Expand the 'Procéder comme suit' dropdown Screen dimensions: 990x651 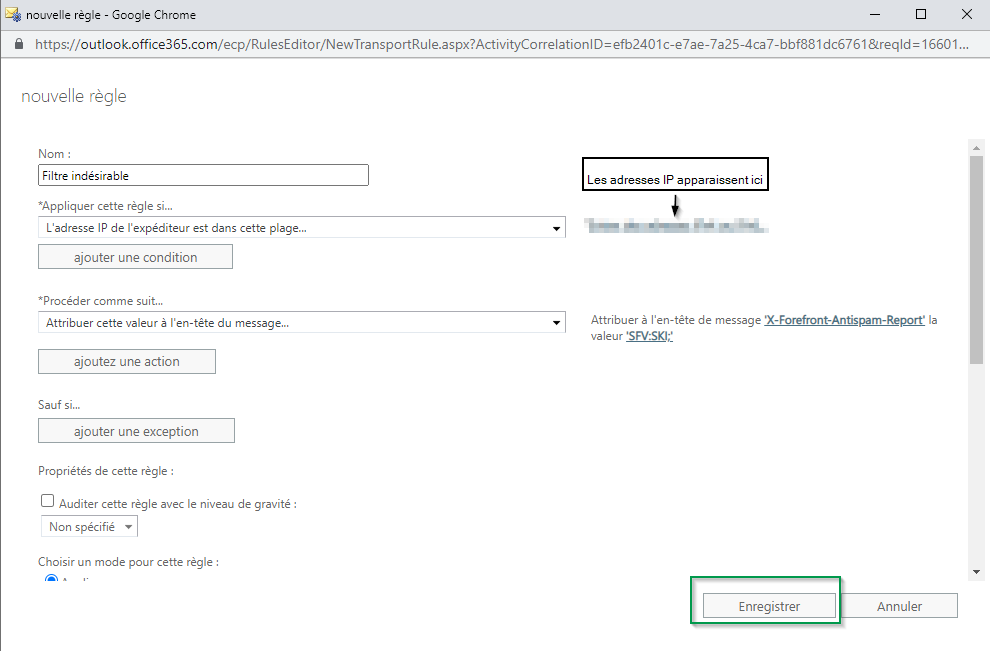301,322
